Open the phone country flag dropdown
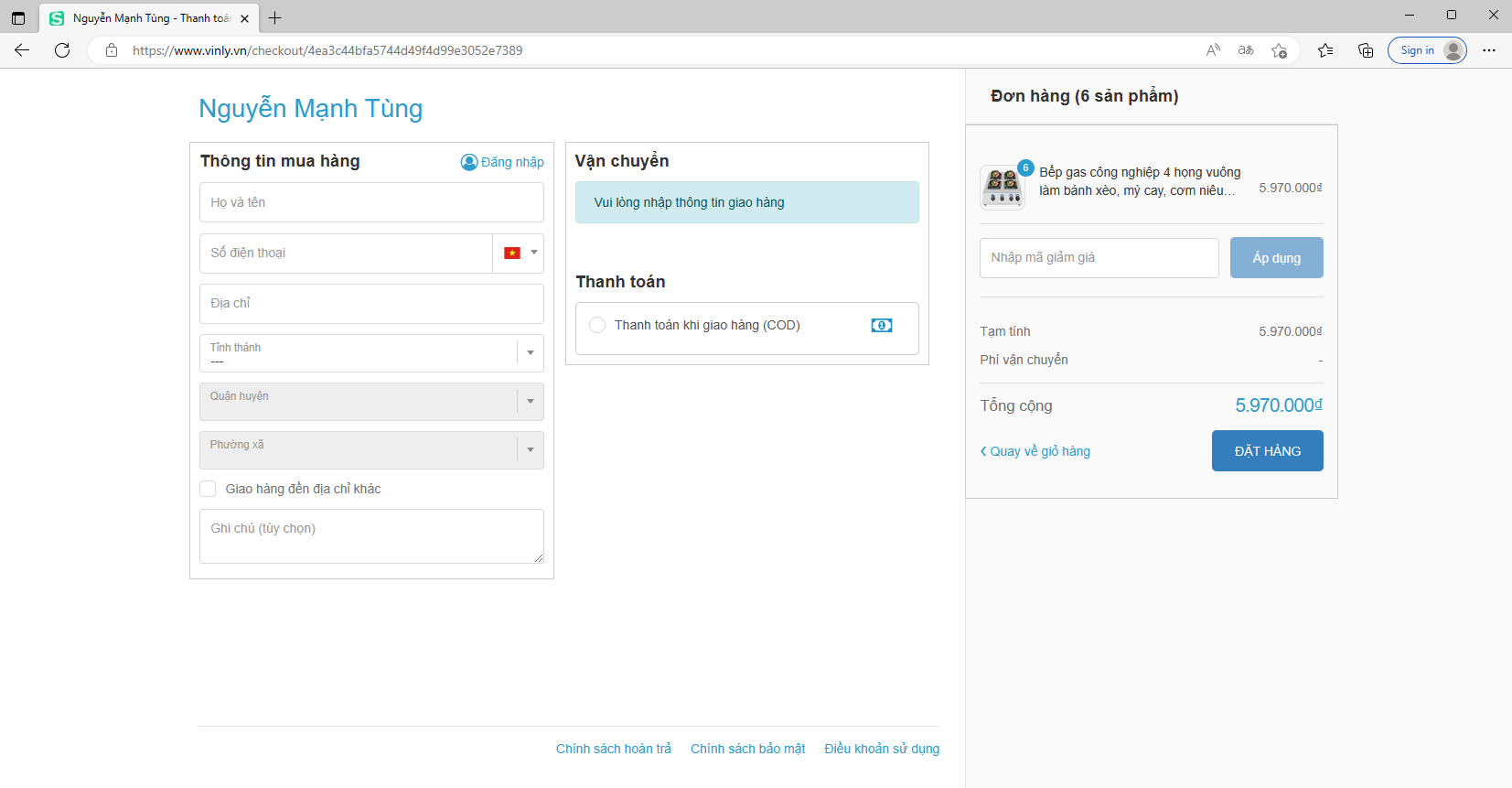The width and height of the screenshot is (1512, 788). [520, 253]
